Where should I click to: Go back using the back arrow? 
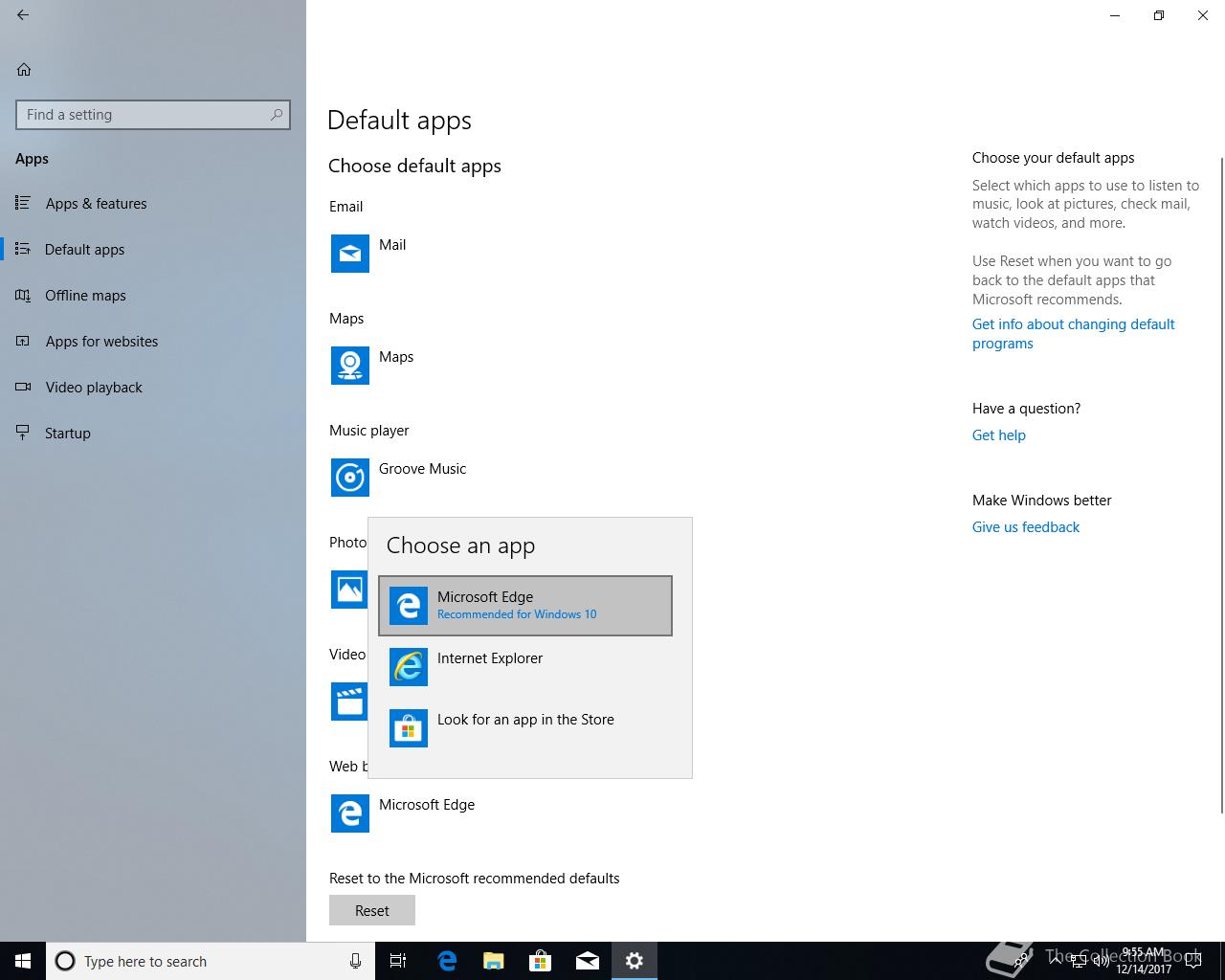[x=23, y=15]
